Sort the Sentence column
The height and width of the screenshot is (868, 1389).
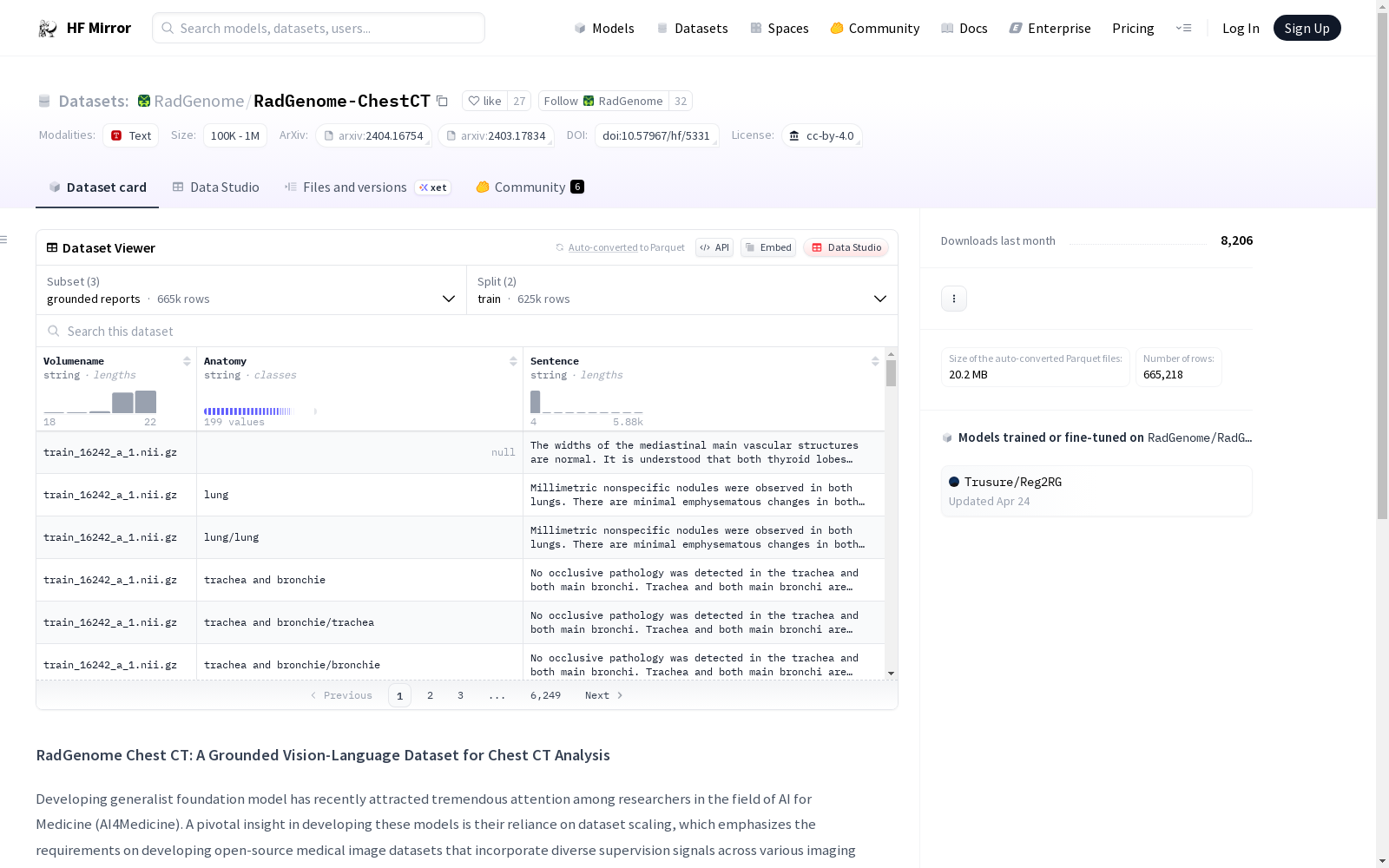pyautogui.click(x=875, y=361)
